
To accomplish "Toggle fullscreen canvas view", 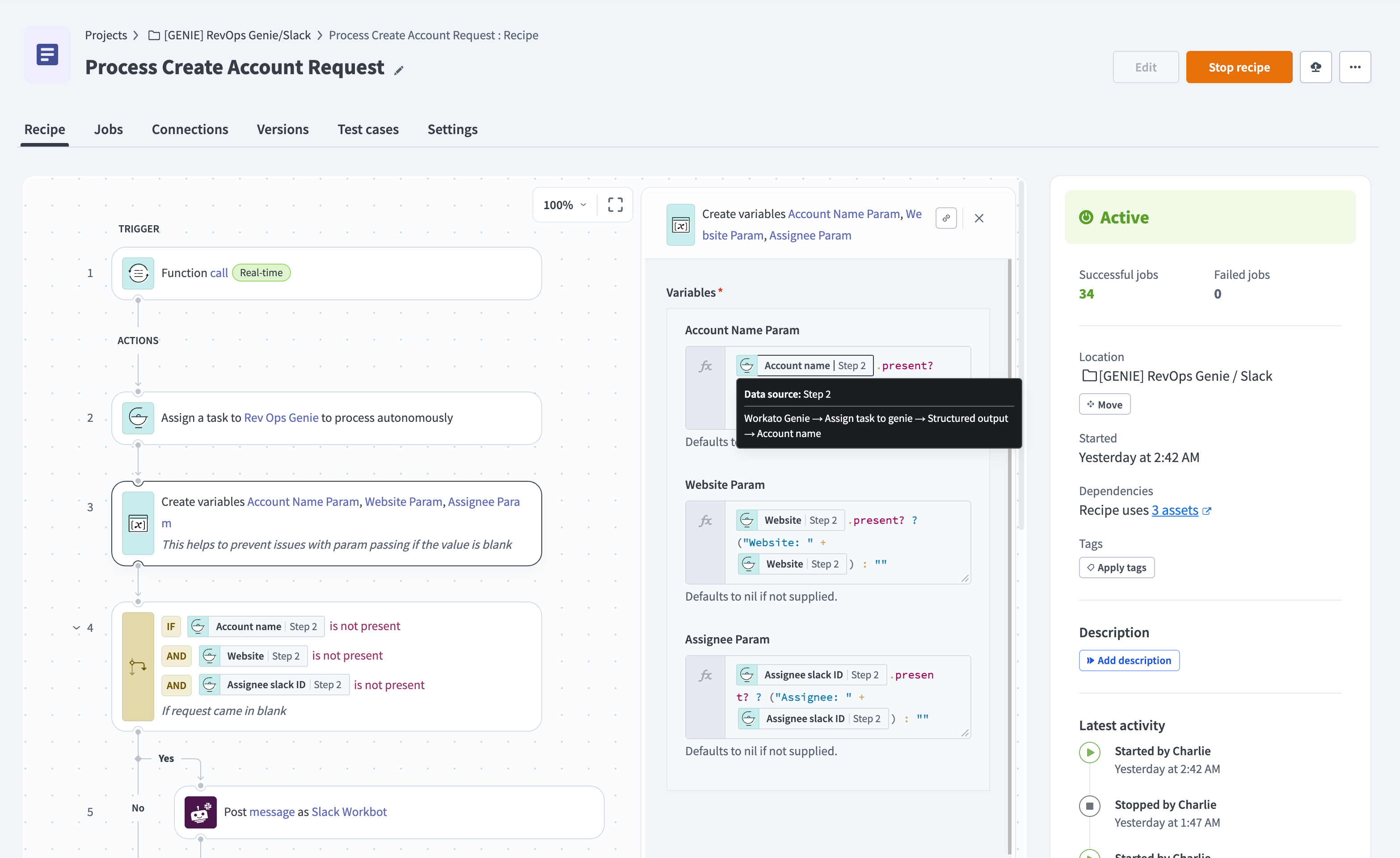I will 615,205.
